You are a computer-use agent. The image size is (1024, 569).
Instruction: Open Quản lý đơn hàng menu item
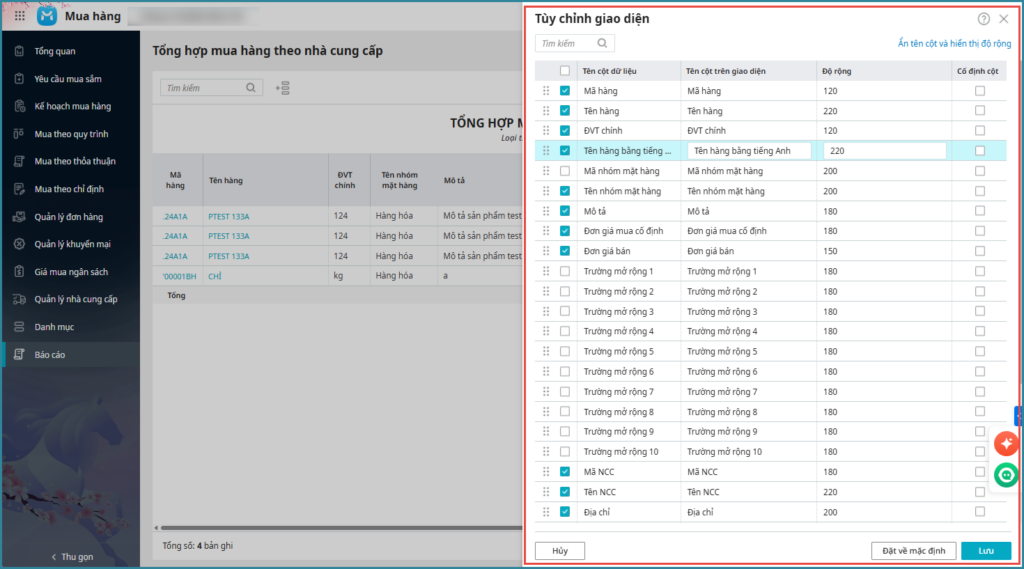coord(69,217)
